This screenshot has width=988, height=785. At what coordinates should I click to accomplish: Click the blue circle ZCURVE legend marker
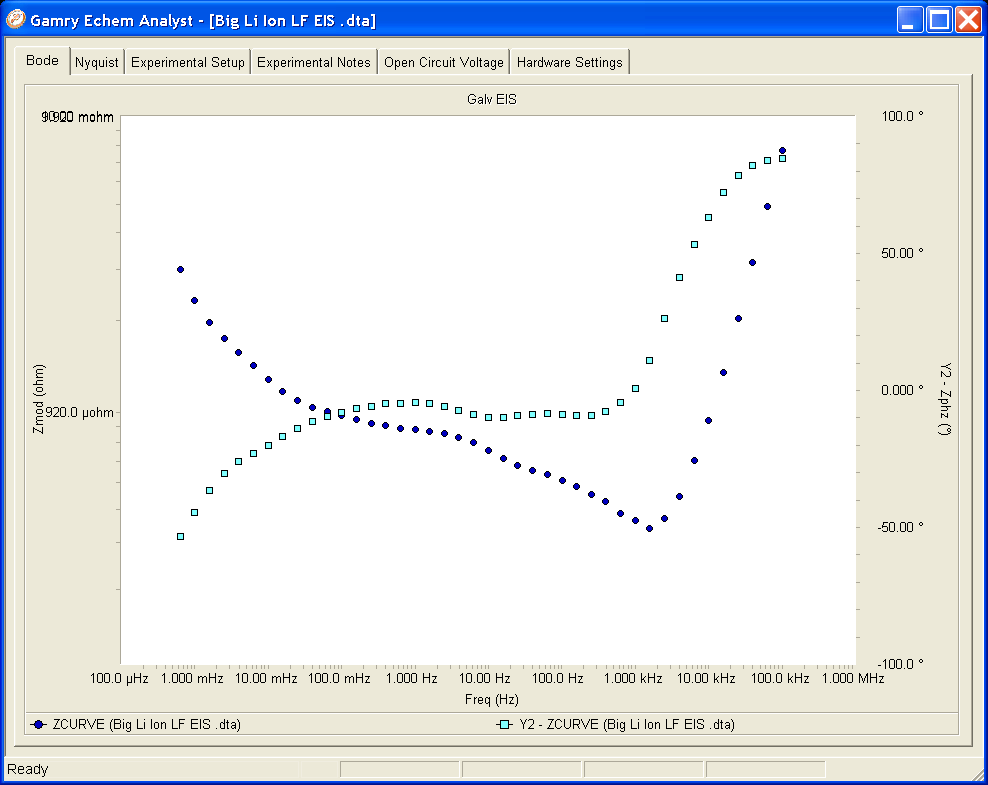click(x=40, y=724)
